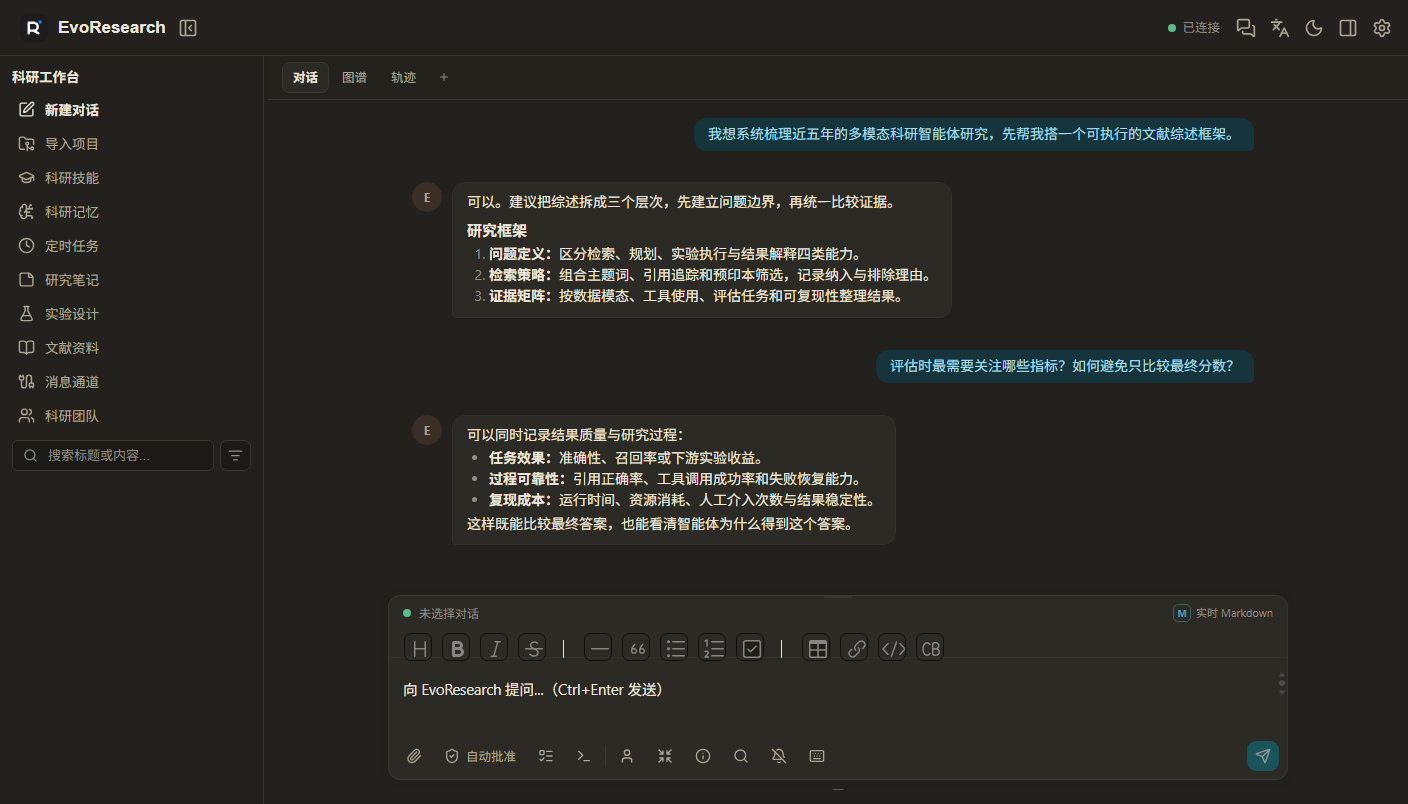Open 科研记忆 in the sidebar
This screenshot has width=1408, height=804.
point(131,212)
